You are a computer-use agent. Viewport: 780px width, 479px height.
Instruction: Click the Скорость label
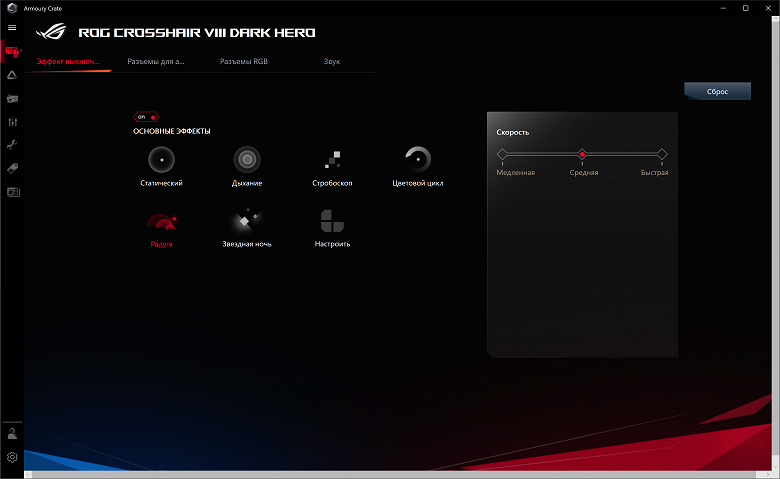click(513, 132)
